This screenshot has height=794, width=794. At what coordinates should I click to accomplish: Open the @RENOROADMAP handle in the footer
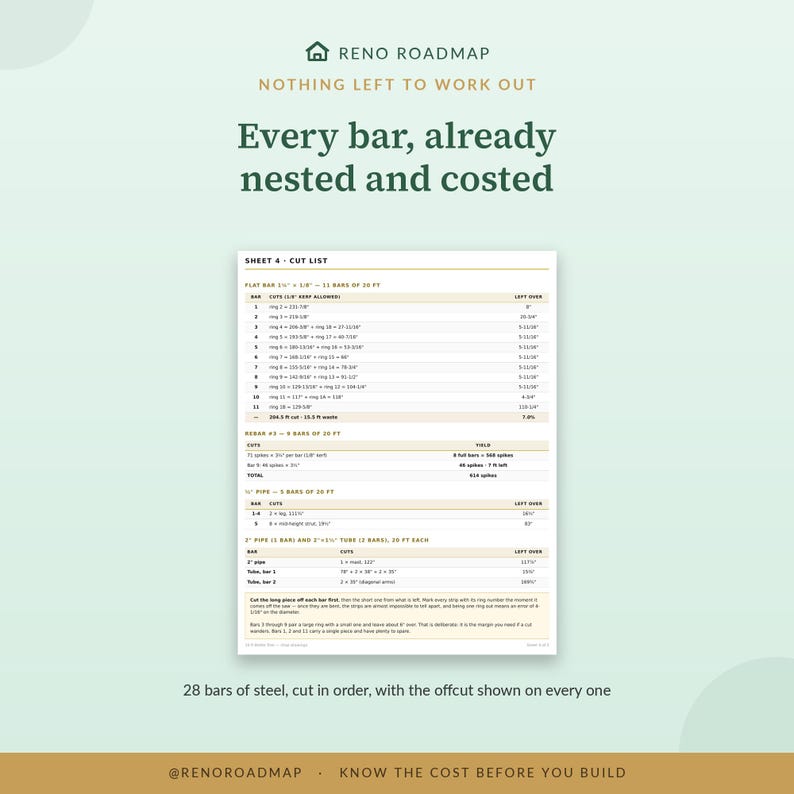(x=235, y=773)
